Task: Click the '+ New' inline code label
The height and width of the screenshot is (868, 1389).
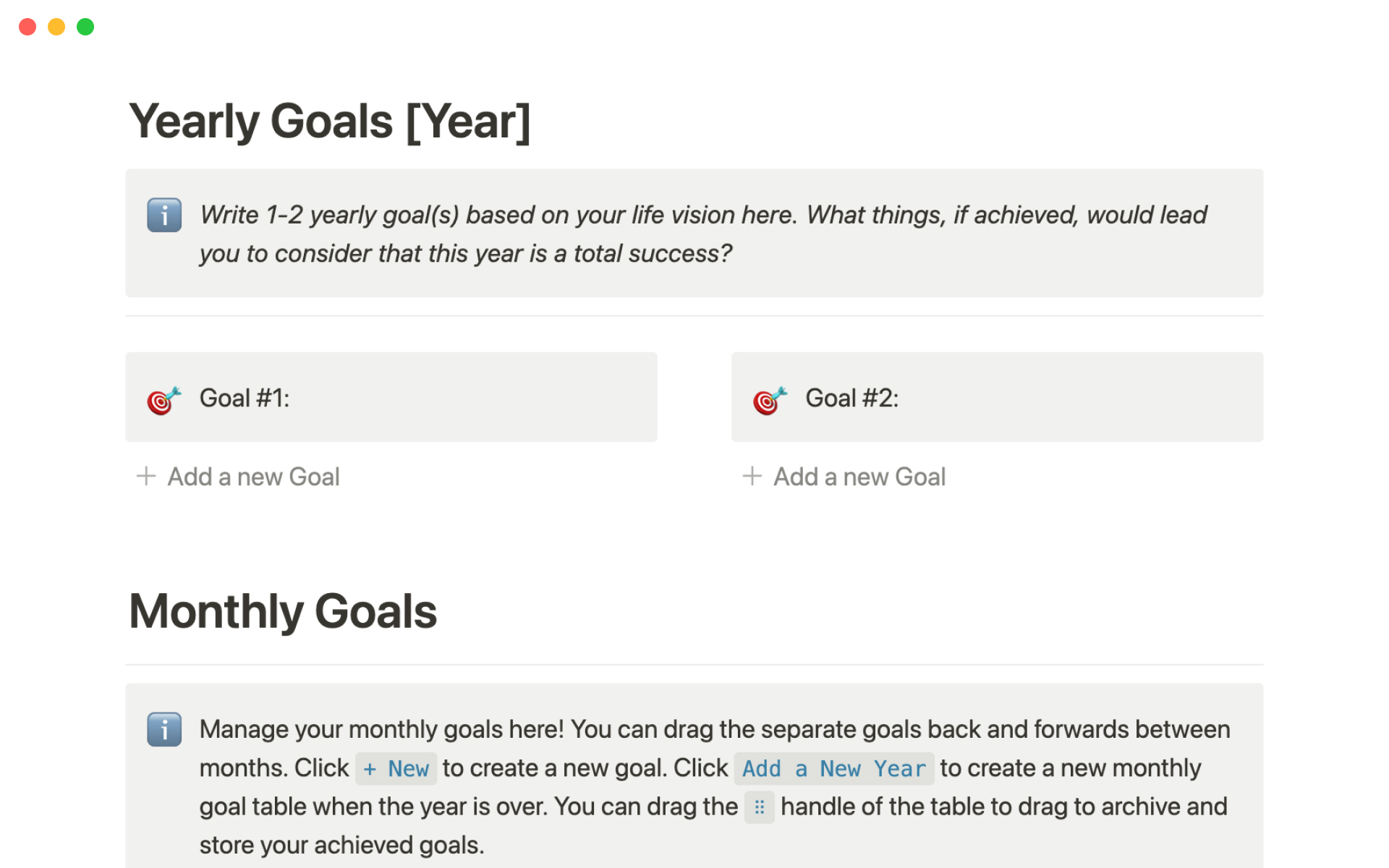Action: (x=396, y=769)
